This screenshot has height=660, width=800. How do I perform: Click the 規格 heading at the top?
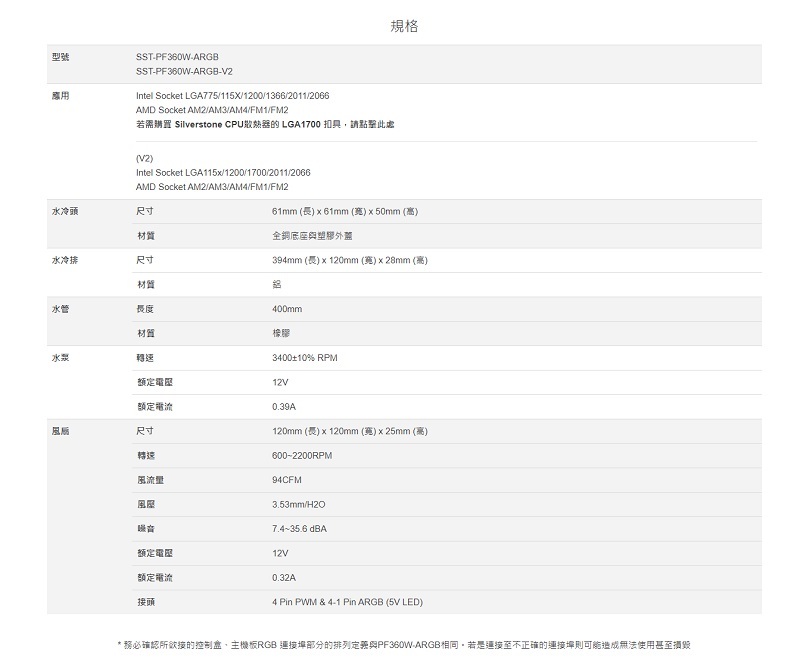tap(403, 27)
